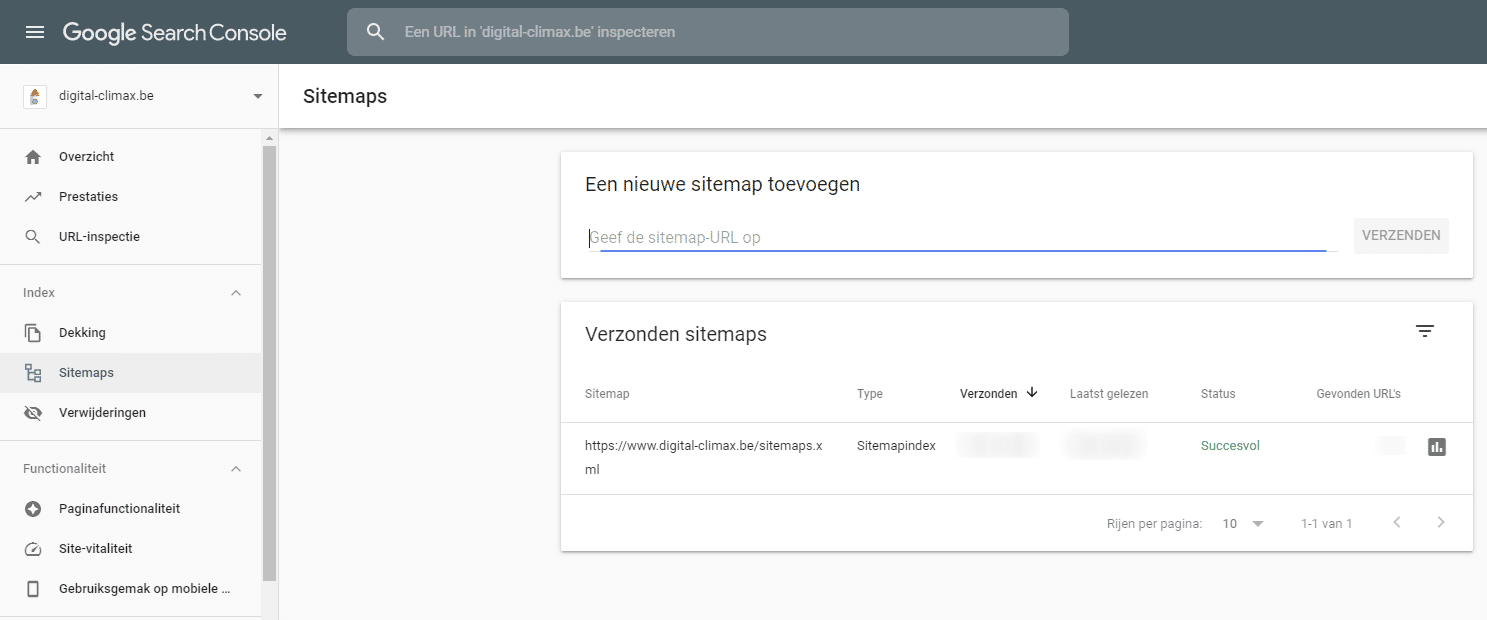Image resolution: width=1487 pixels, height=620 pixels.
Task: Click the sidebar scrollbar thumb
Action: [269, 362]
